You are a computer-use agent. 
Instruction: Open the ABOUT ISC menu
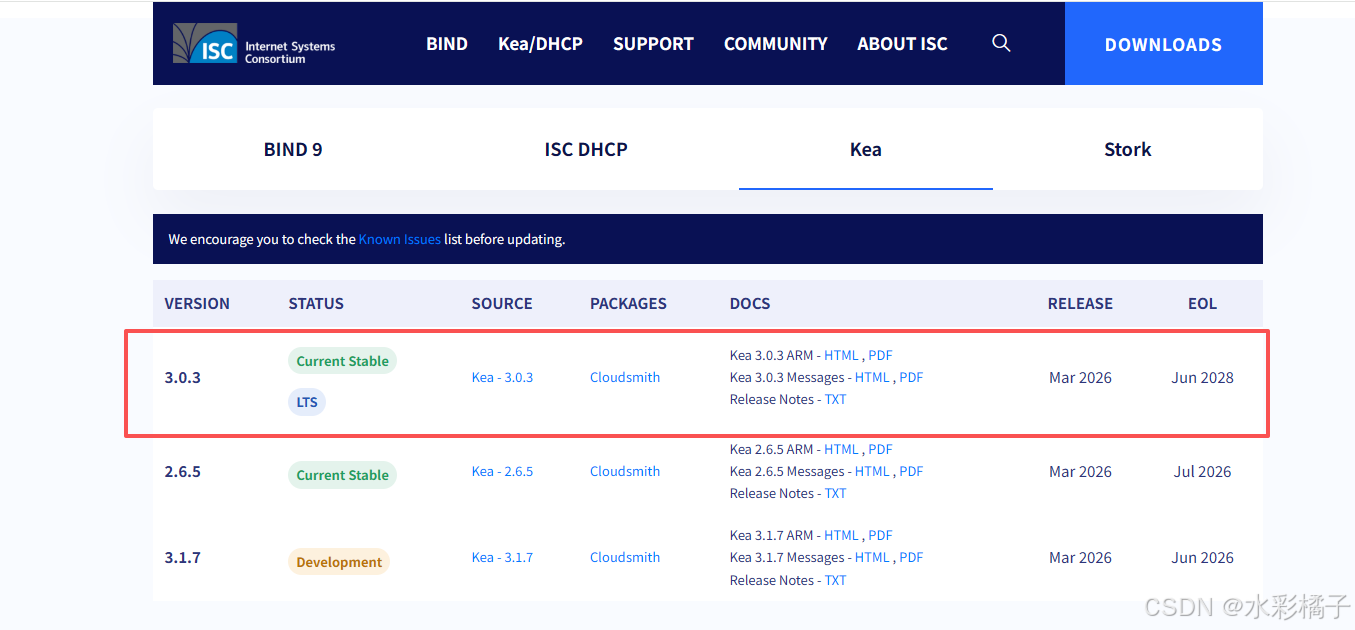click(x=902, y=44)
